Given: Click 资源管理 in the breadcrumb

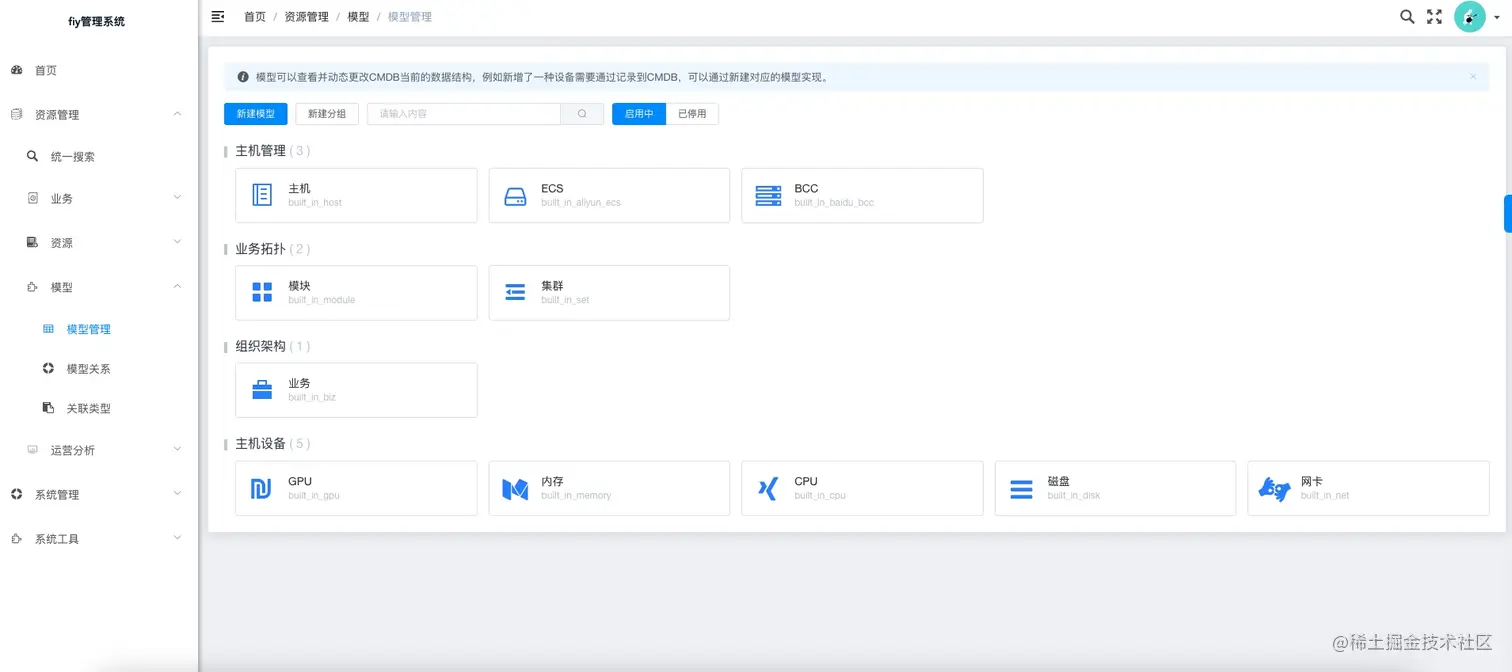Looking at the screenshot, I should (306, 17).
